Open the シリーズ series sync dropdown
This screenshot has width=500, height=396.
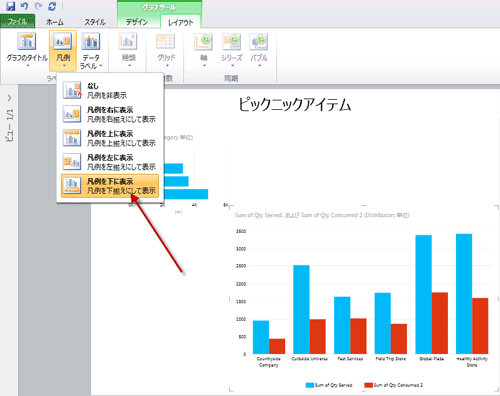click(232, 50)
